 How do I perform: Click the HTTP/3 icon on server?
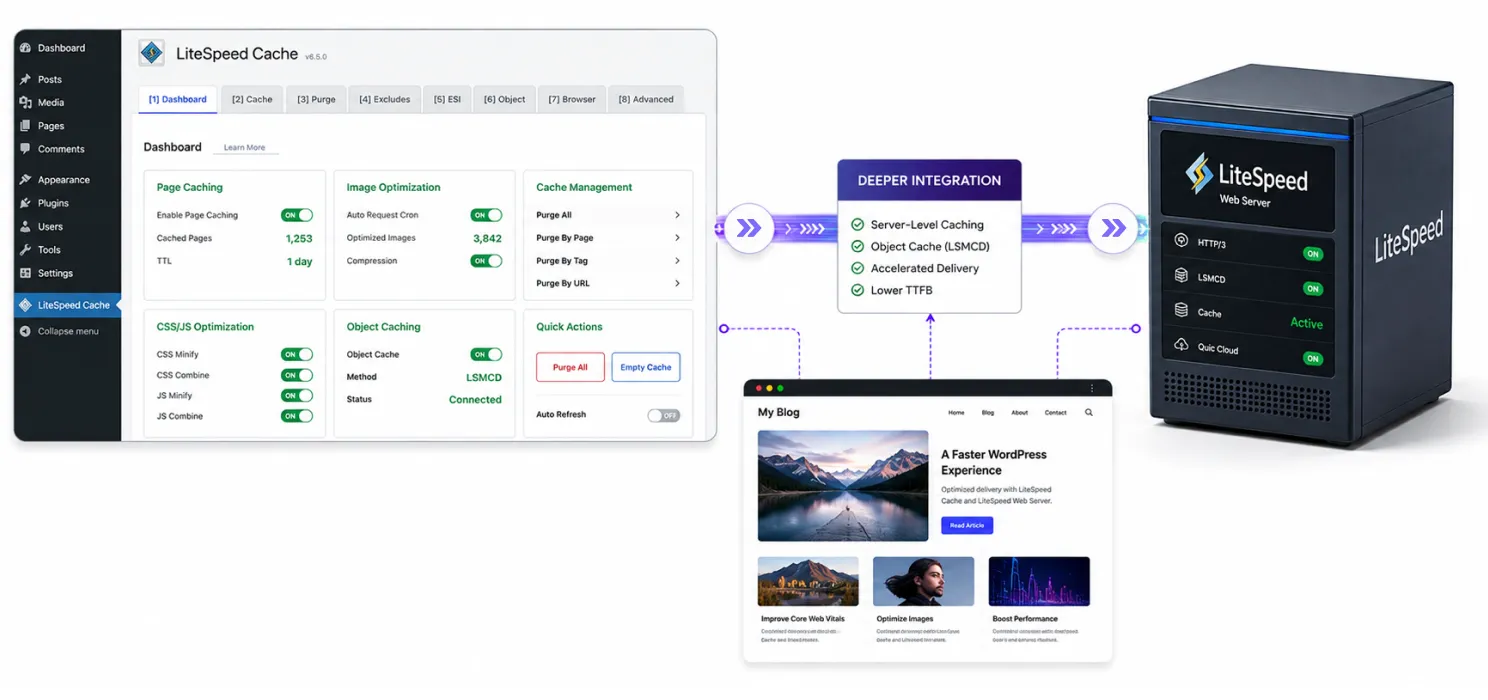(1180, 241)
